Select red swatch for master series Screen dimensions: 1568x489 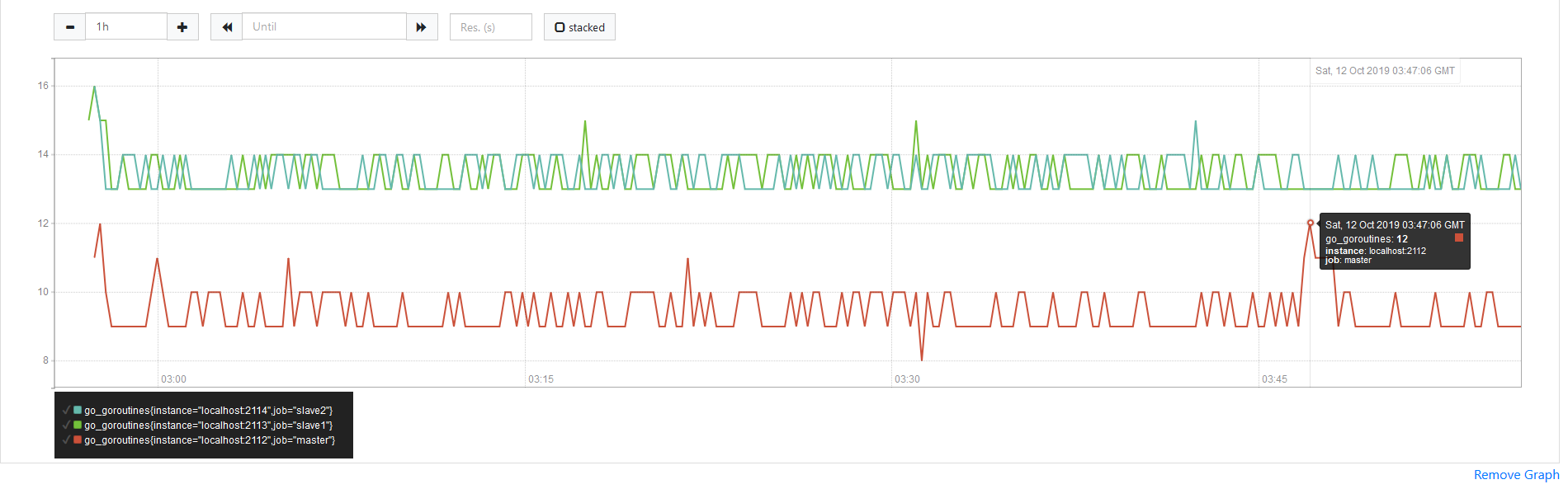point(78,440)
